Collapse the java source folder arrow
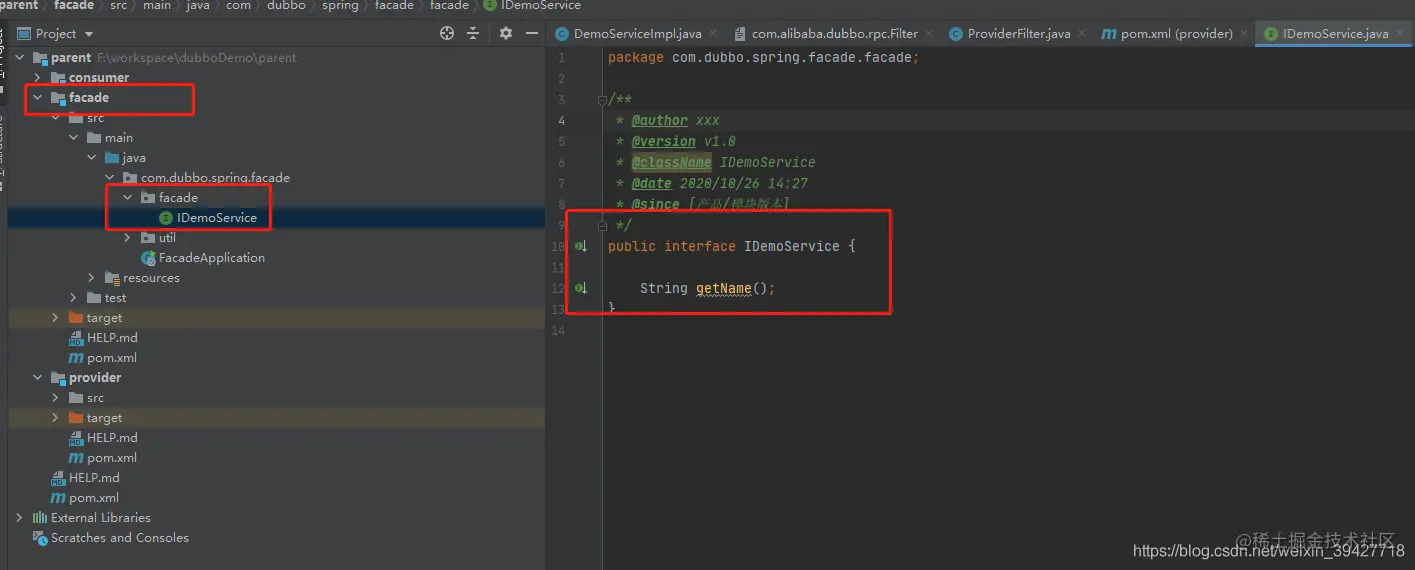Screen dimensions: 1415x570 point(92,158)
